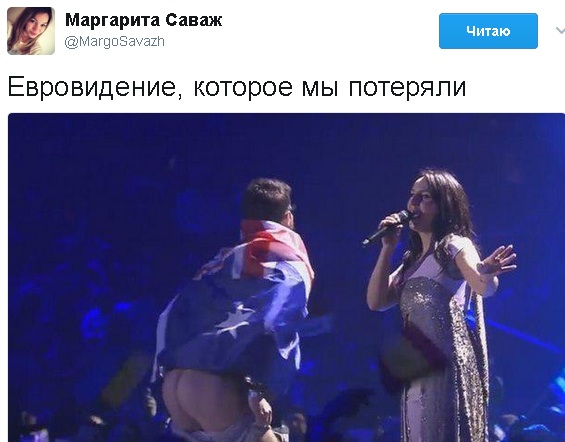
Task: Click the microphone in the tweet photo
Action: click(x=387, y=228)
